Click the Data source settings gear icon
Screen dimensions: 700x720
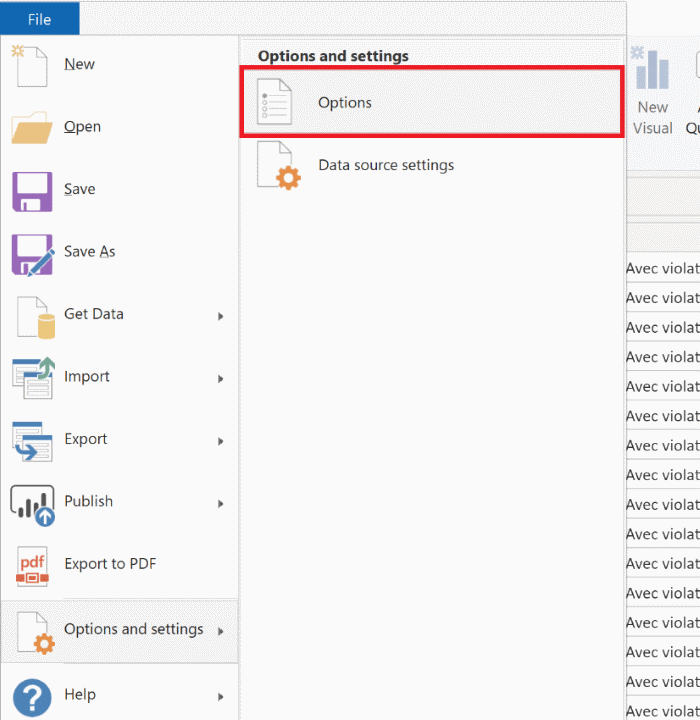point(279,165)
